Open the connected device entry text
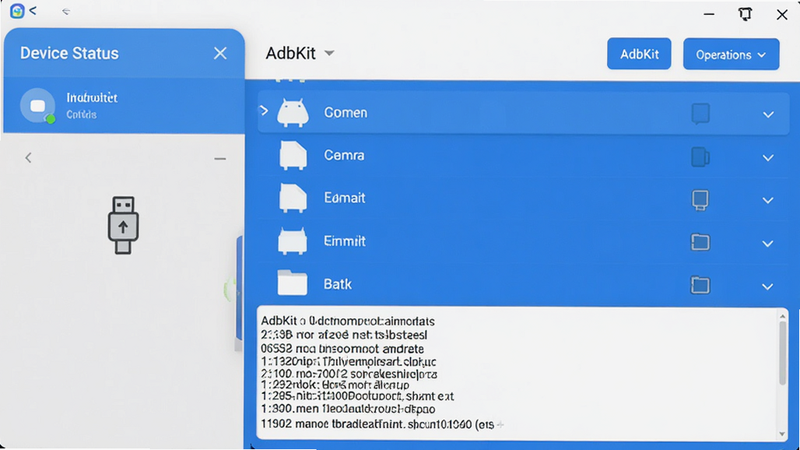This screenshot has height=450, width=800. point(92,105)
